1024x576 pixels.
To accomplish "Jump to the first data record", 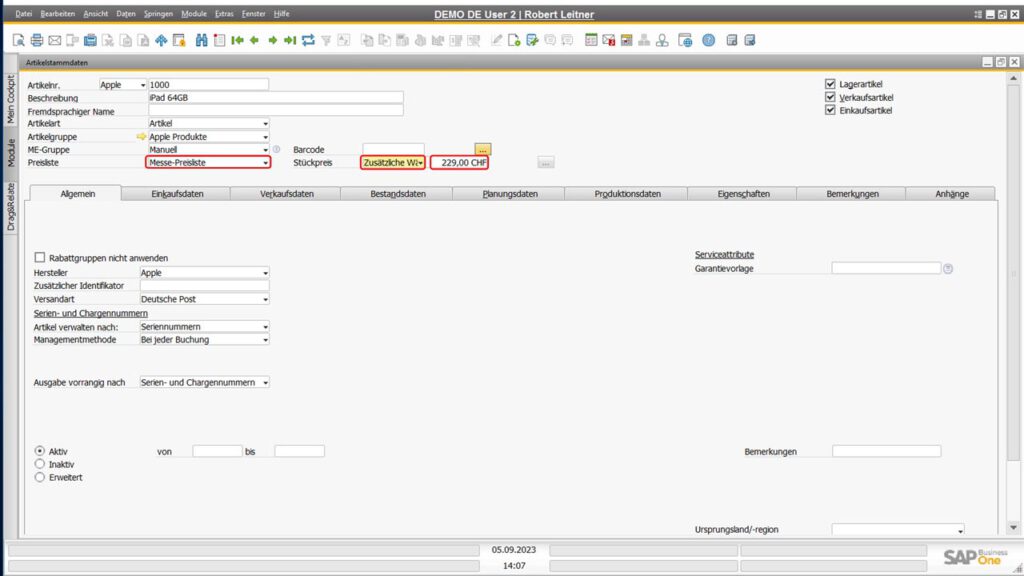I will click(x=237, y=40).
